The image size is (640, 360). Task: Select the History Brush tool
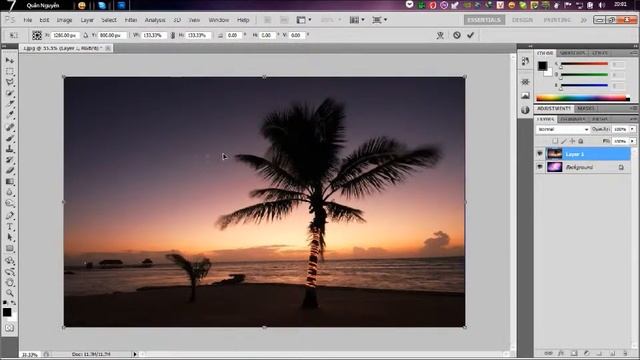[x=10, y=160]
